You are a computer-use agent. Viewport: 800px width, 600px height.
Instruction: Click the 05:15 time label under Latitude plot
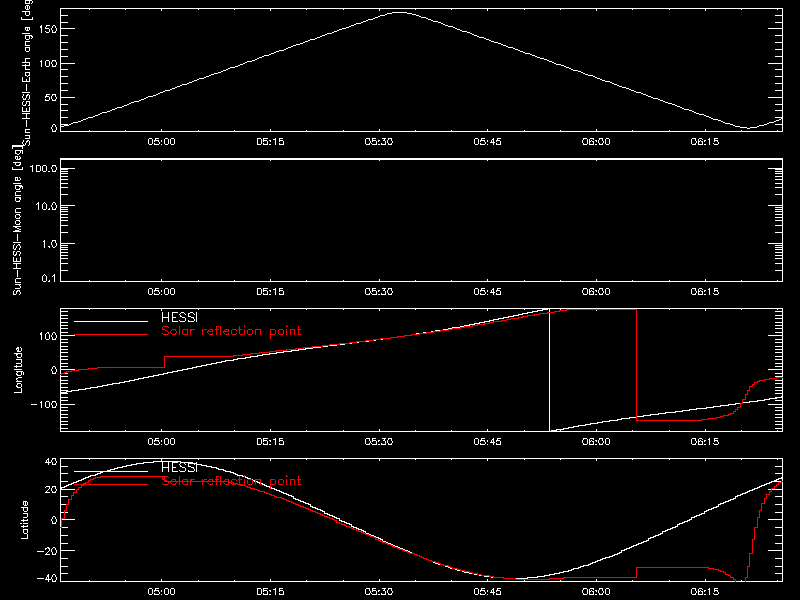[x=270, y=592]
